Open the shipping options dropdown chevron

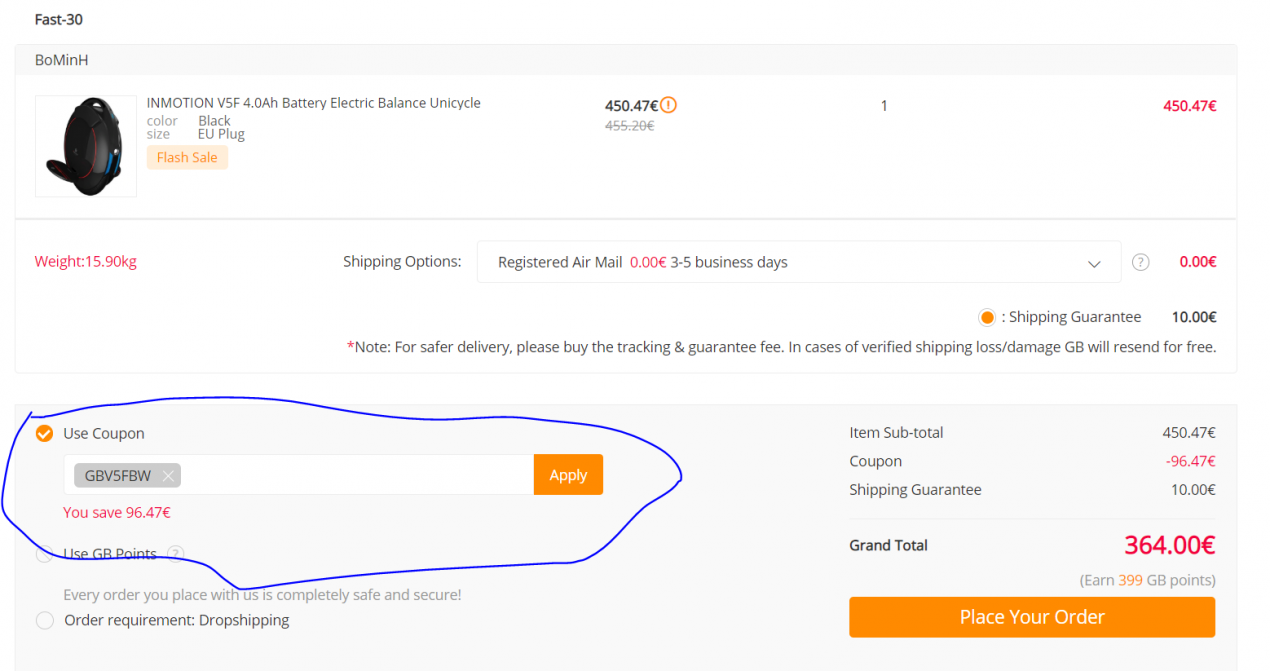pyautogui.click(x=1094, y=263)
